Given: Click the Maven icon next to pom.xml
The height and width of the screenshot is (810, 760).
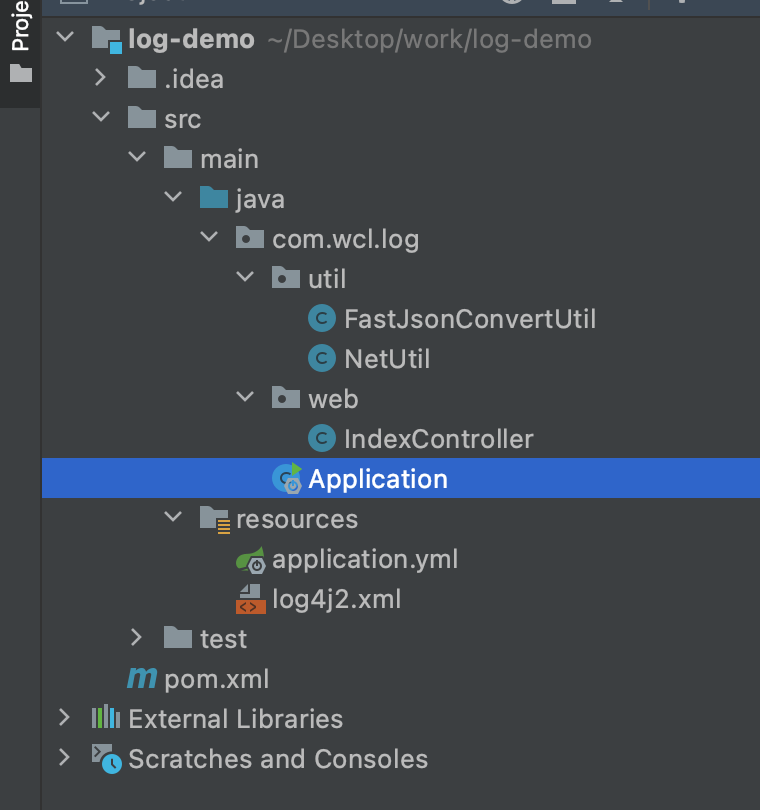Looking at the screenshot, I should 142,678.
